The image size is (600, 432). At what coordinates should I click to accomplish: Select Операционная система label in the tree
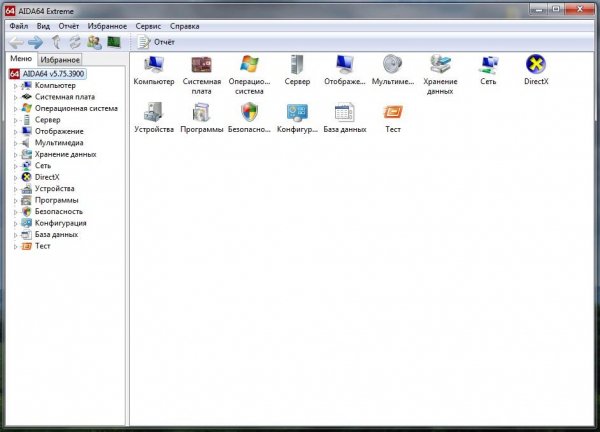(77, 108)
